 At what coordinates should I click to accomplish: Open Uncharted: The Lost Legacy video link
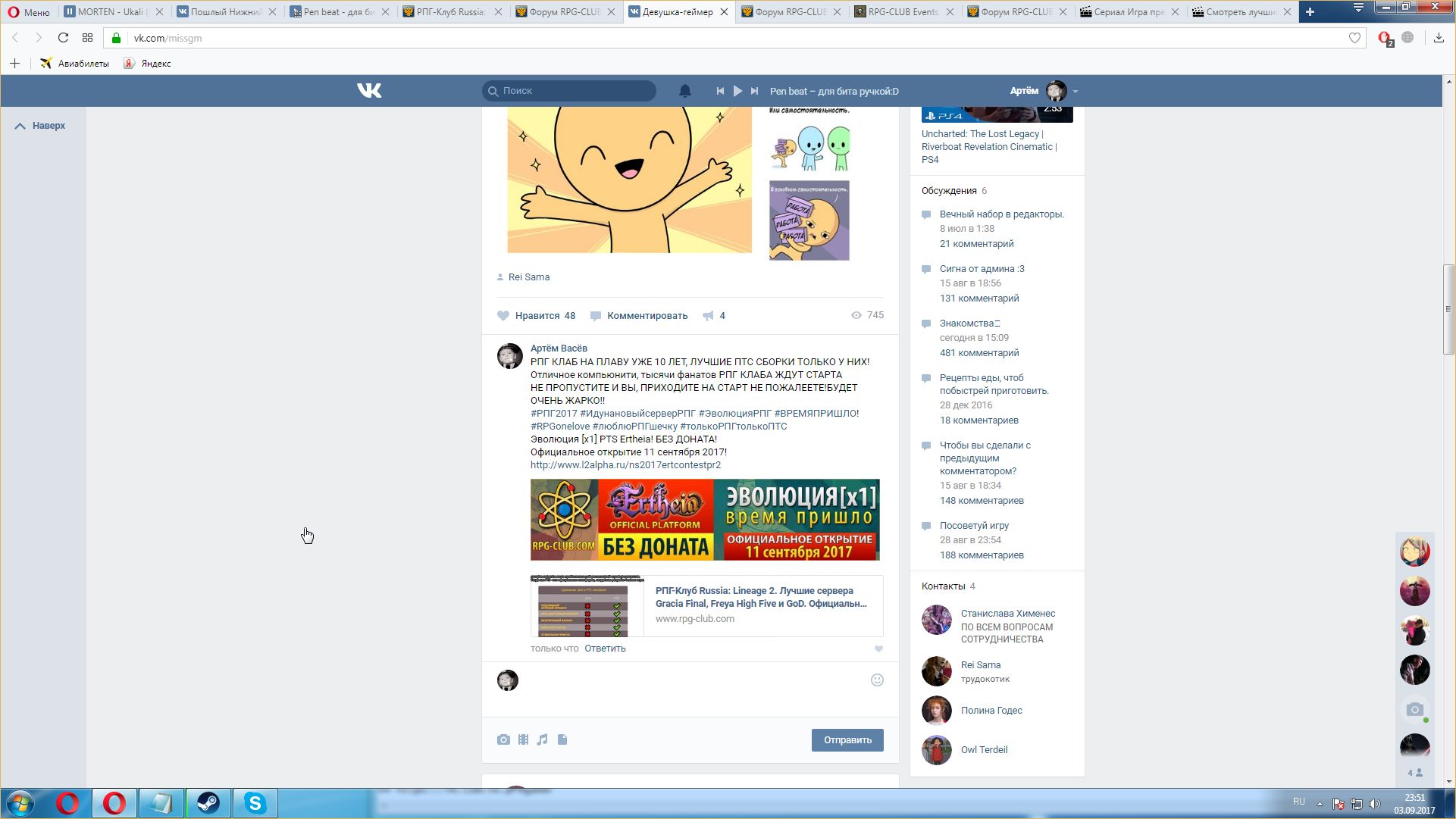[x=989, y=147]
